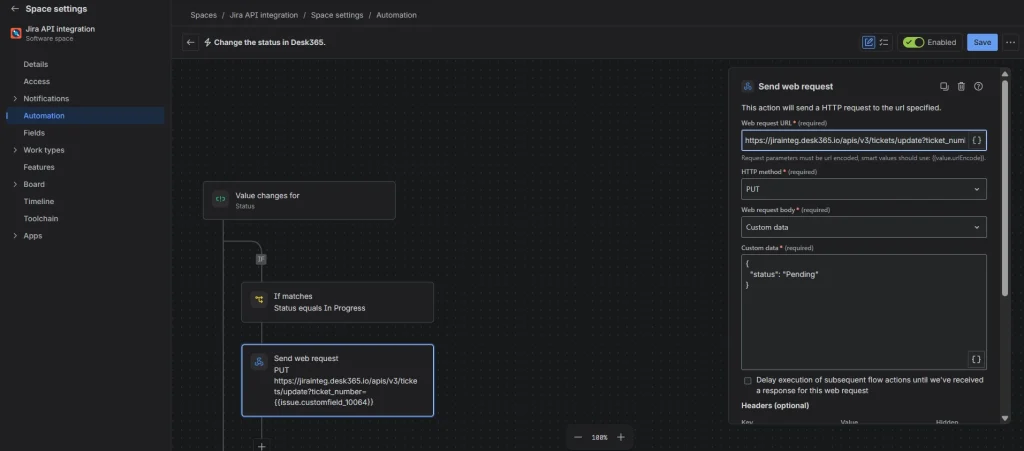Viewport: 1024px width, 451px height.
Task: Return to automation list via back arrow
Action: 190,42
